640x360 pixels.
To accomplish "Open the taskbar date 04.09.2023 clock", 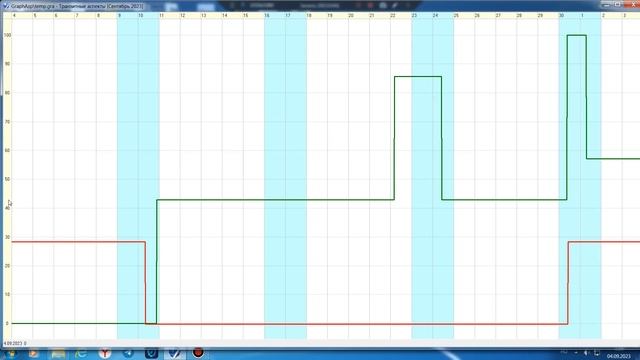I will 619,356.
